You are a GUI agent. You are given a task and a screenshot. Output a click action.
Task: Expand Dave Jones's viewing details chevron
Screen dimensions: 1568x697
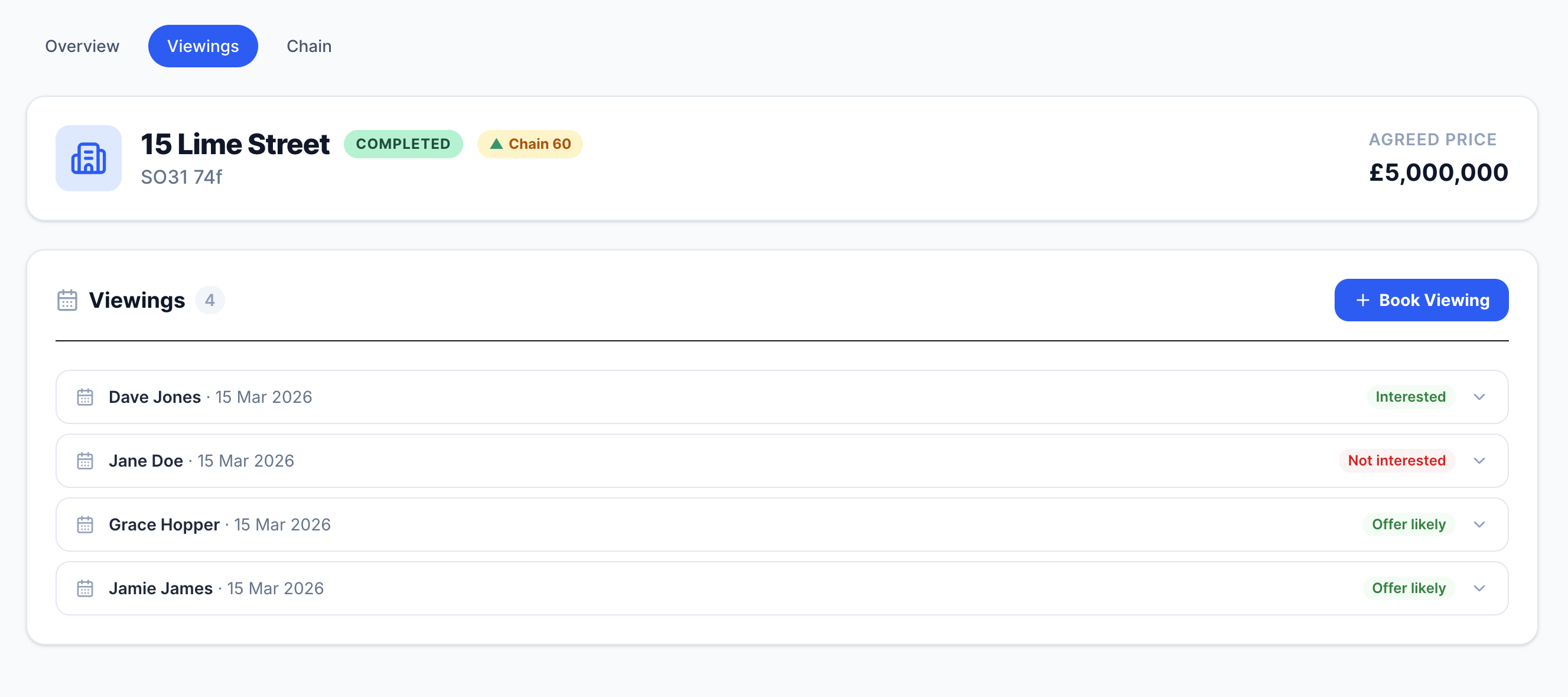(1481, 396)
